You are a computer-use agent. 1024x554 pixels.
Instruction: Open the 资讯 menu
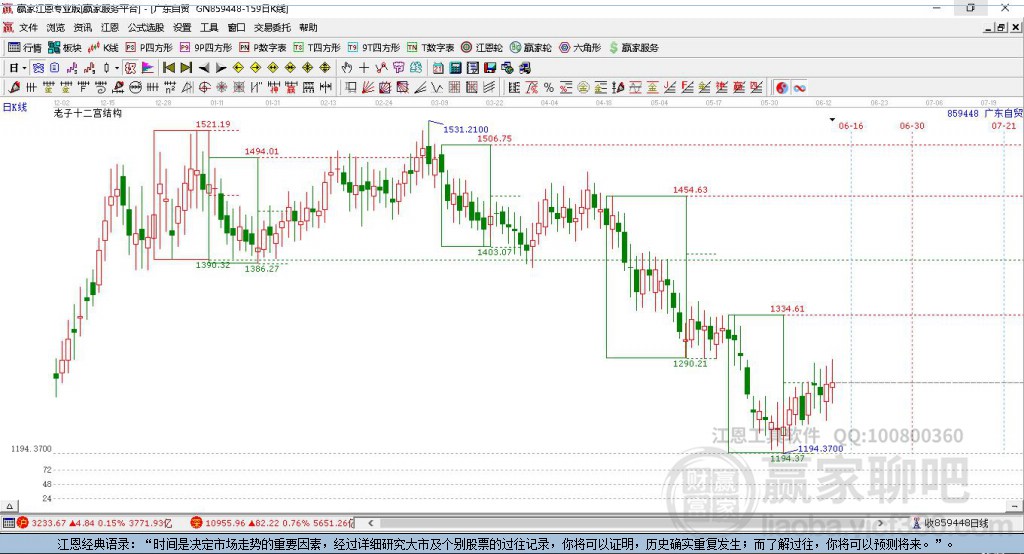(83, 27)
